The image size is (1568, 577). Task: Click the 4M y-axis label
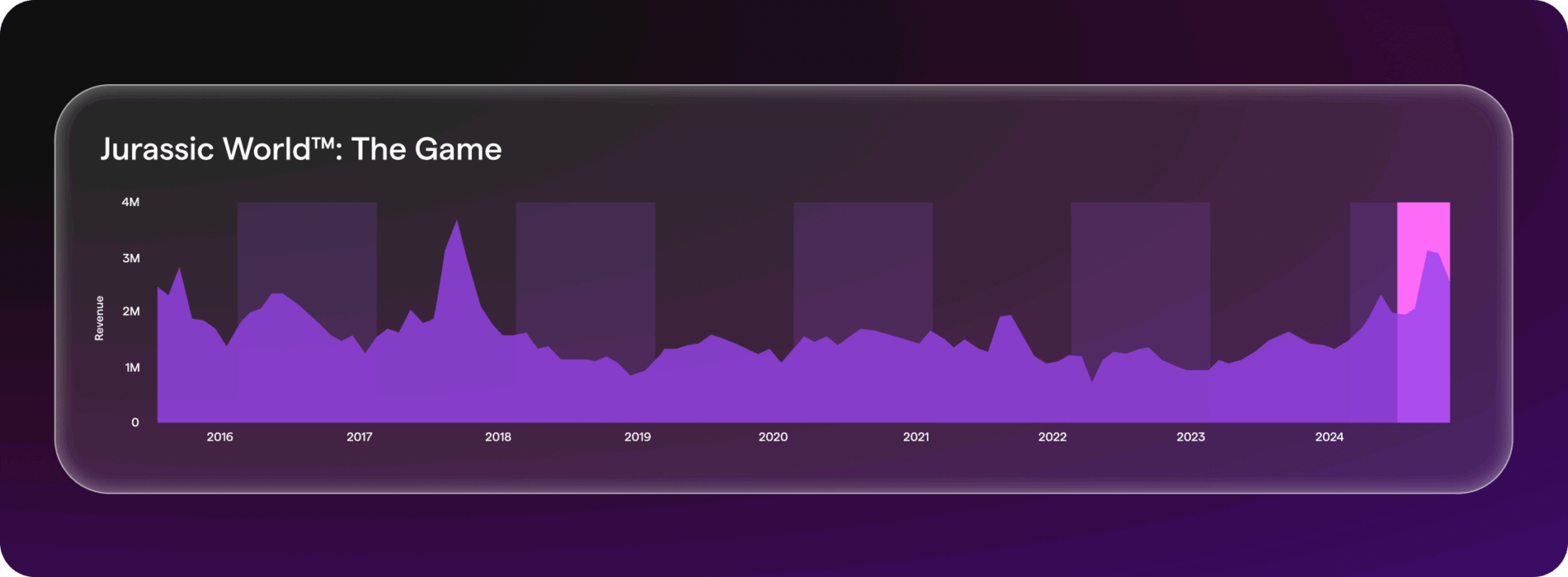point(131,202)
